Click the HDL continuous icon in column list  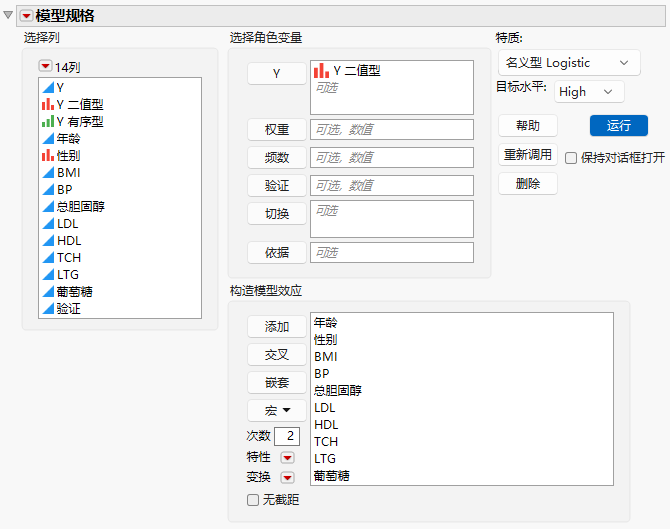click(x=48, y=241)
